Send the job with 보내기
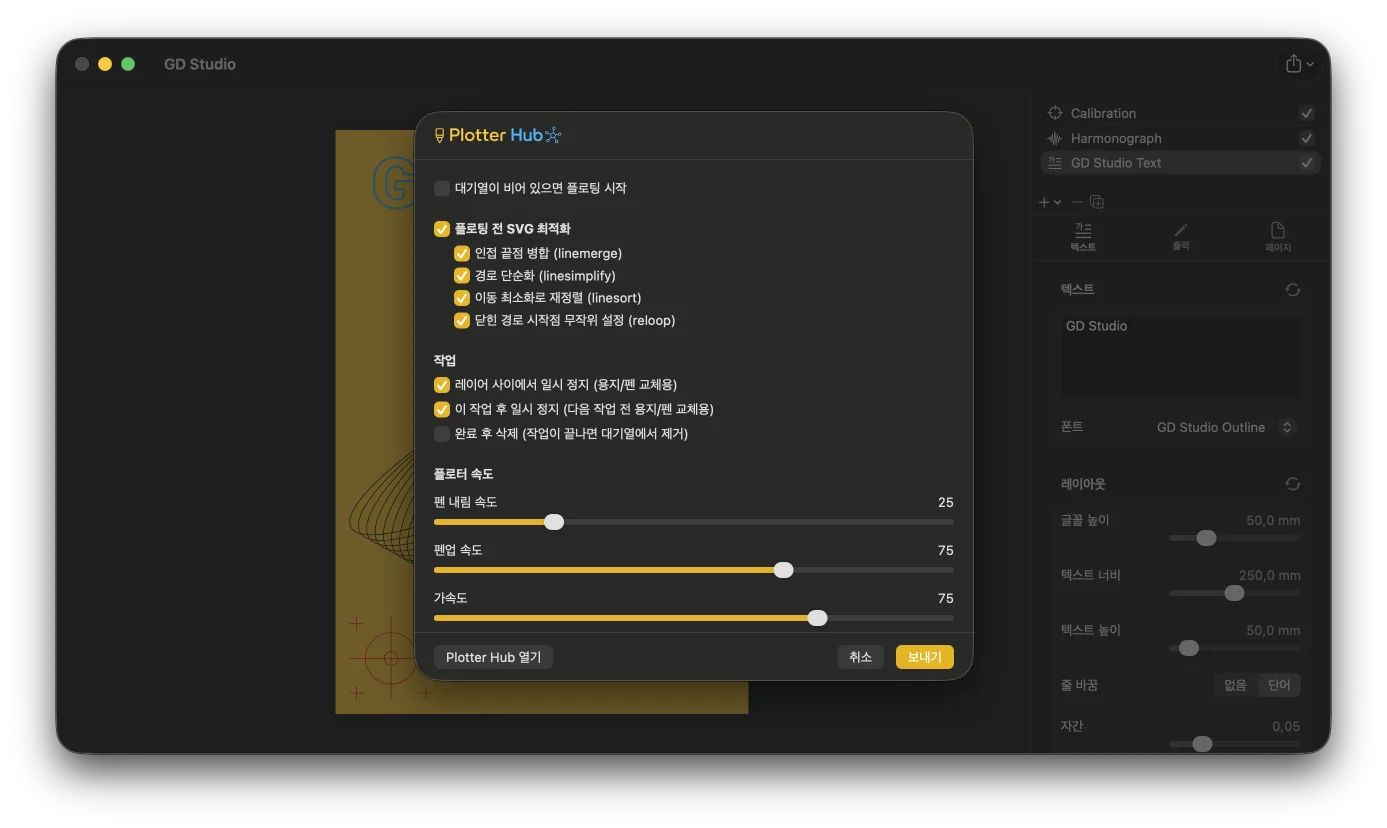 coord(925,657)
